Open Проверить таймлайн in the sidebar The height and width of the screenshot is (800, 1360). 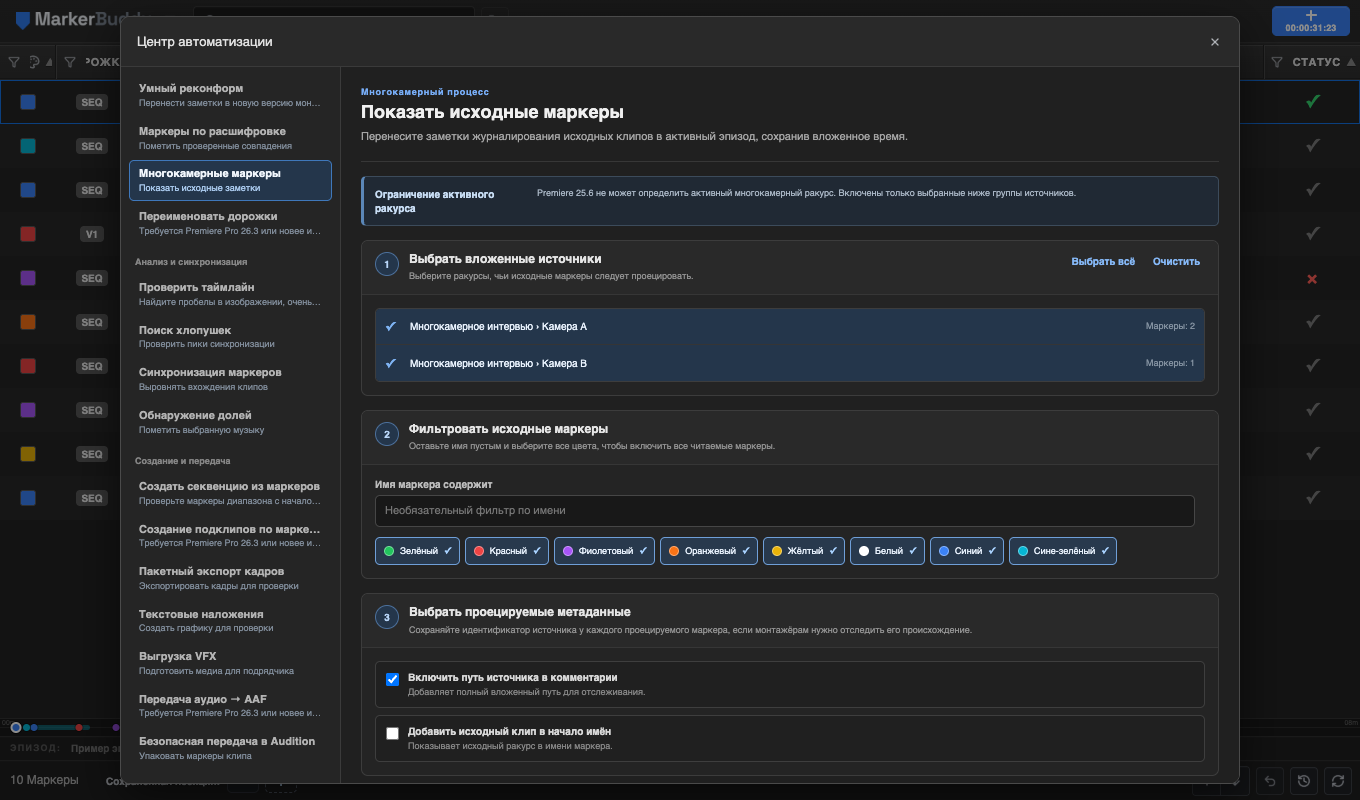tap(230, 294)
